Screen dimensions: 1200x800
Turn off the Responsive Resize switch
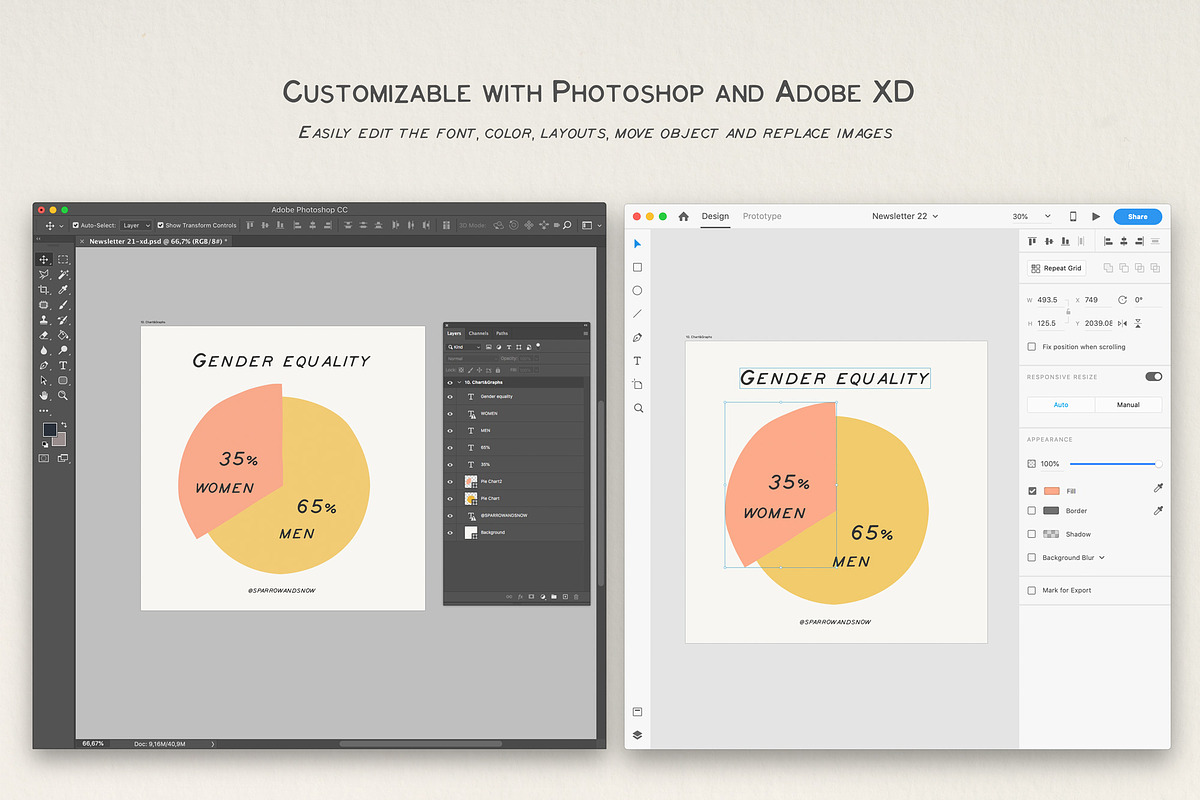(1153, 377)
